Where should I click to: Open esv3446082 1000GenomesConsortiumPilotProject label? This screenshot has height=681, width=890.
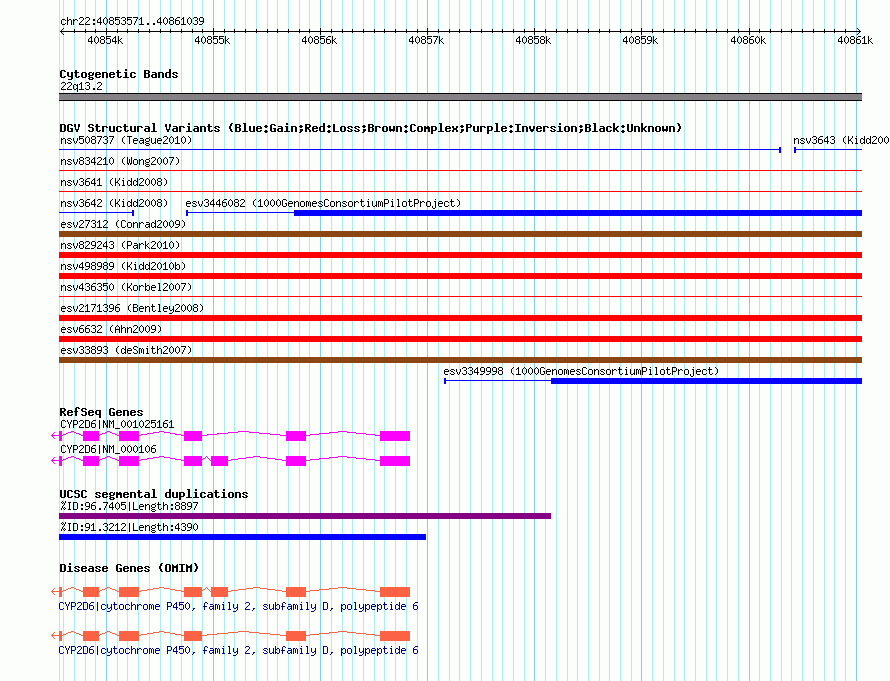pyautogui.click(x=323, y=203)
